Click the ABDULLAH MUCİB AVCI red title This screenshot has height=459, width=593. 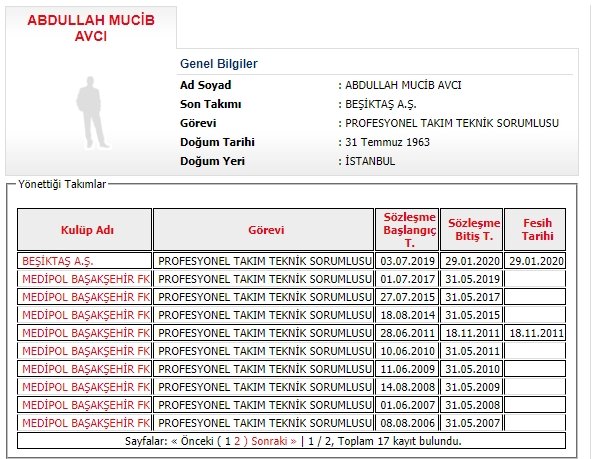tap(91, 28)
